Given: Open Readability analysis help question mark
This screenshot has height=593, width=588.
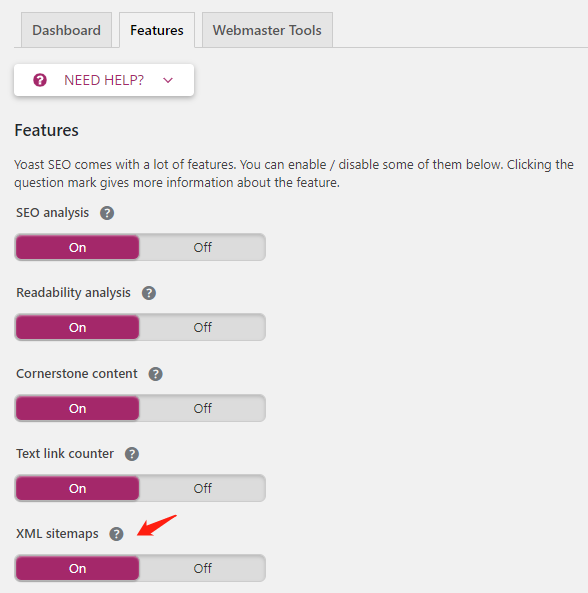Looking at the screenshot, I should click(x=149, y=293).
